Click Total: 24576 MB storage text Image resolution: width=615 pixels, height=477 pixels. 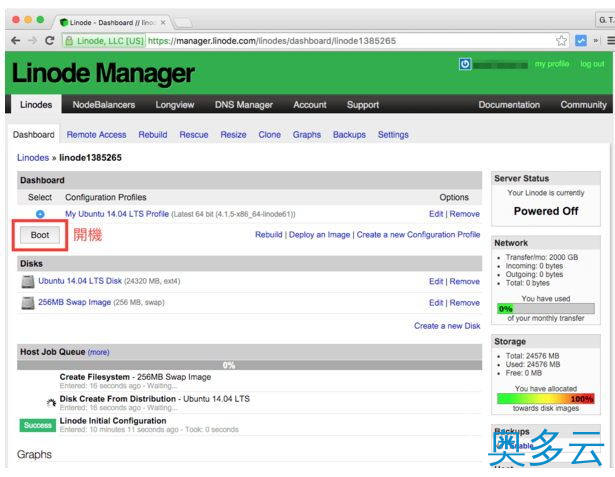point(532,356)
